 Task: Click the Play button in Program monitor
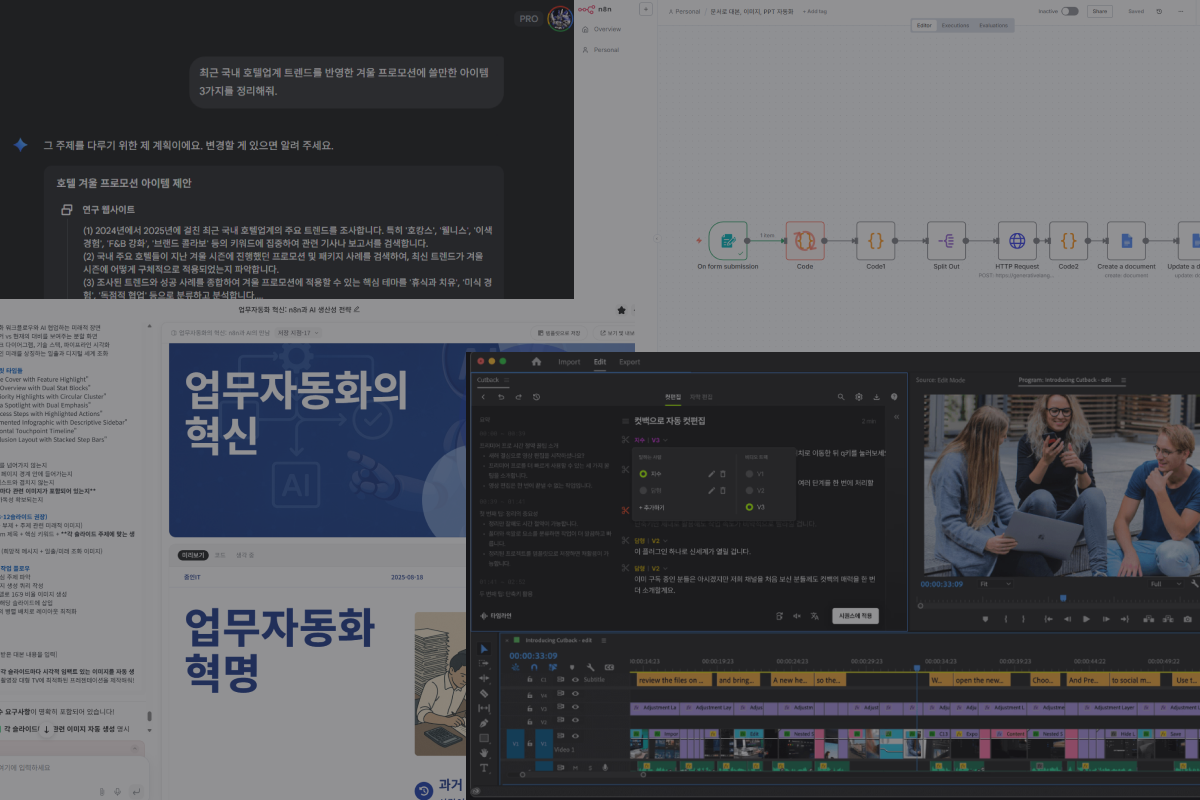(1086, 619)
